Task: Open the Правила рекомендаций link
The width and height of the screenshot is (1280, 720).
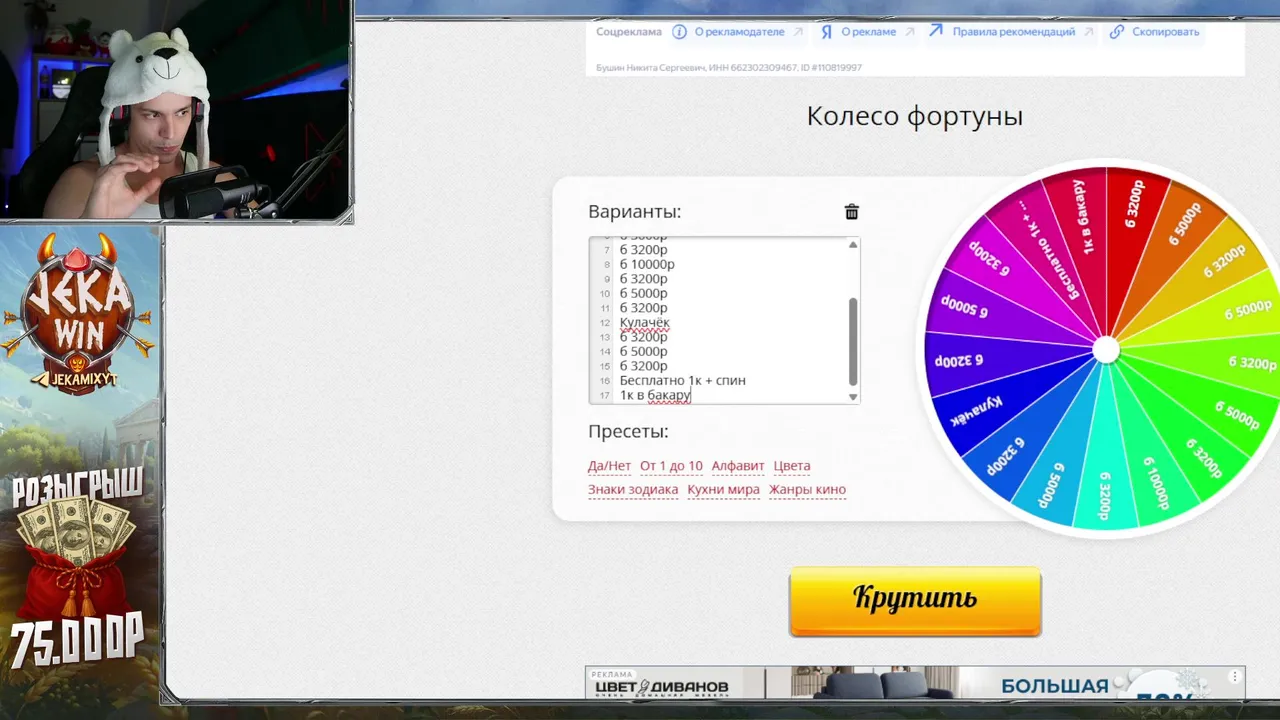Action: 1013,32
